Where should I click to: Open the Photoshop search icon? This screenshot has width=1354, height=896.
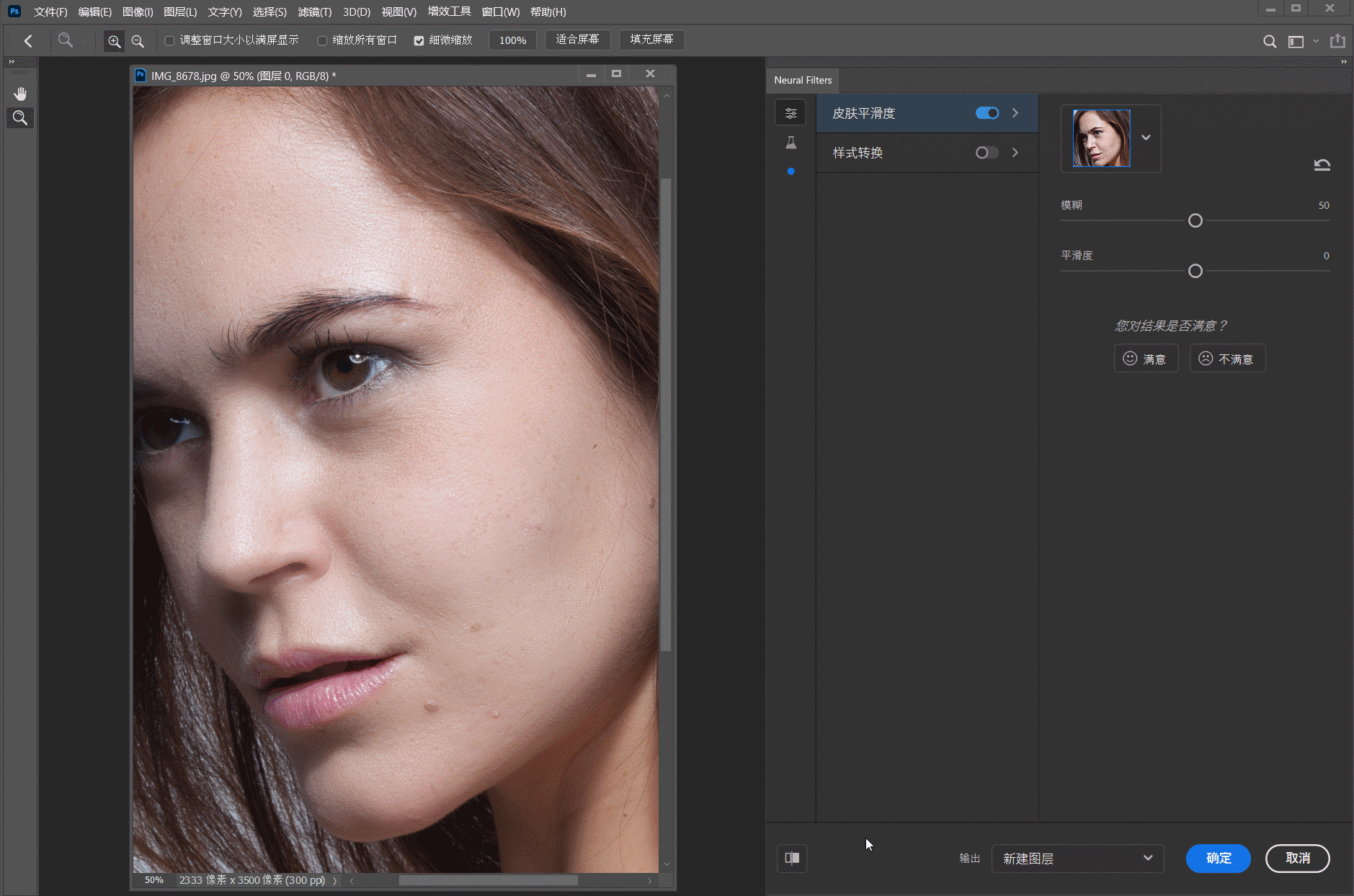click(x=1270, y=42)
